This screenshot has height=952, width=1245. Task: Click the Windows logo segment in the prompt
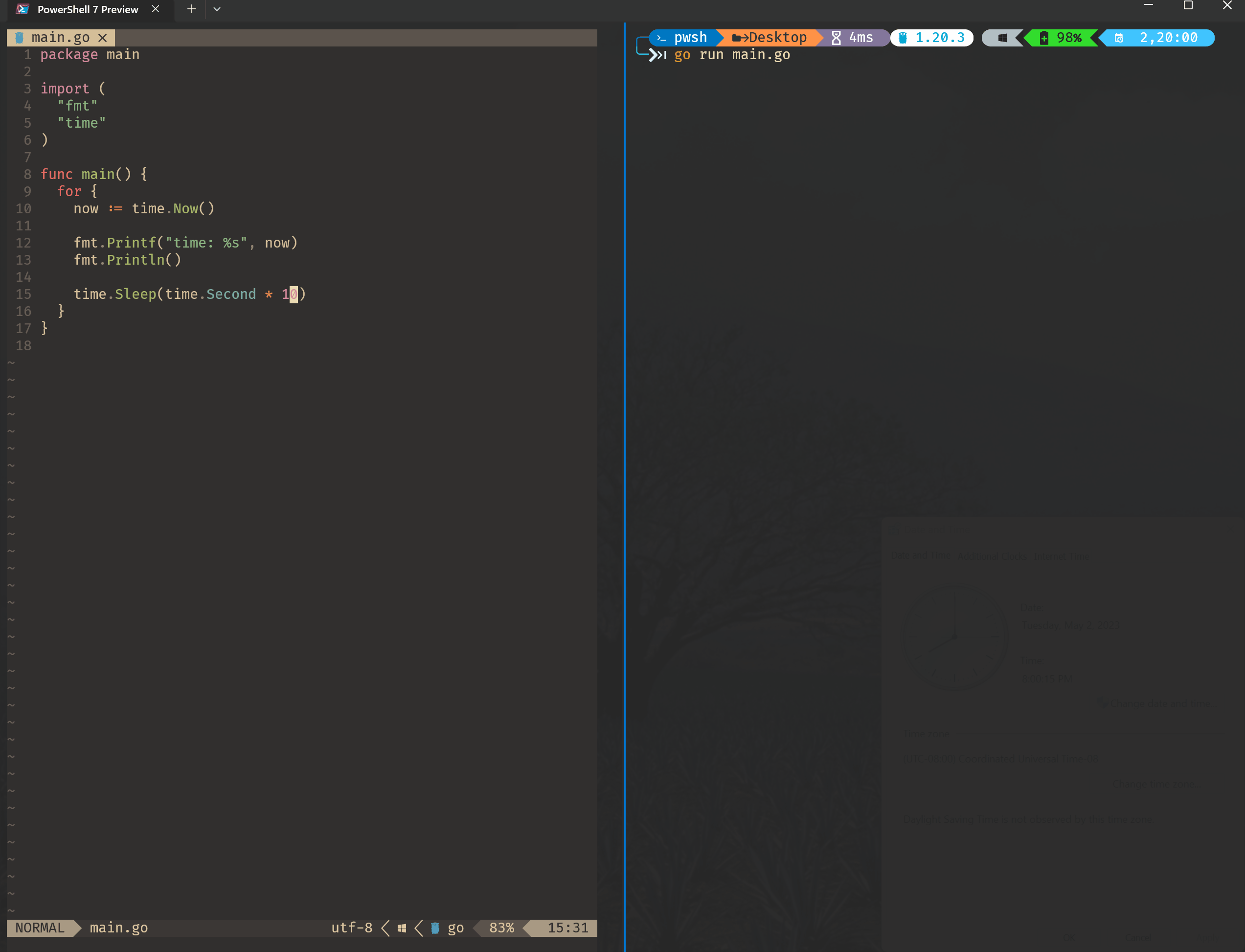(x=1002, y=37)
